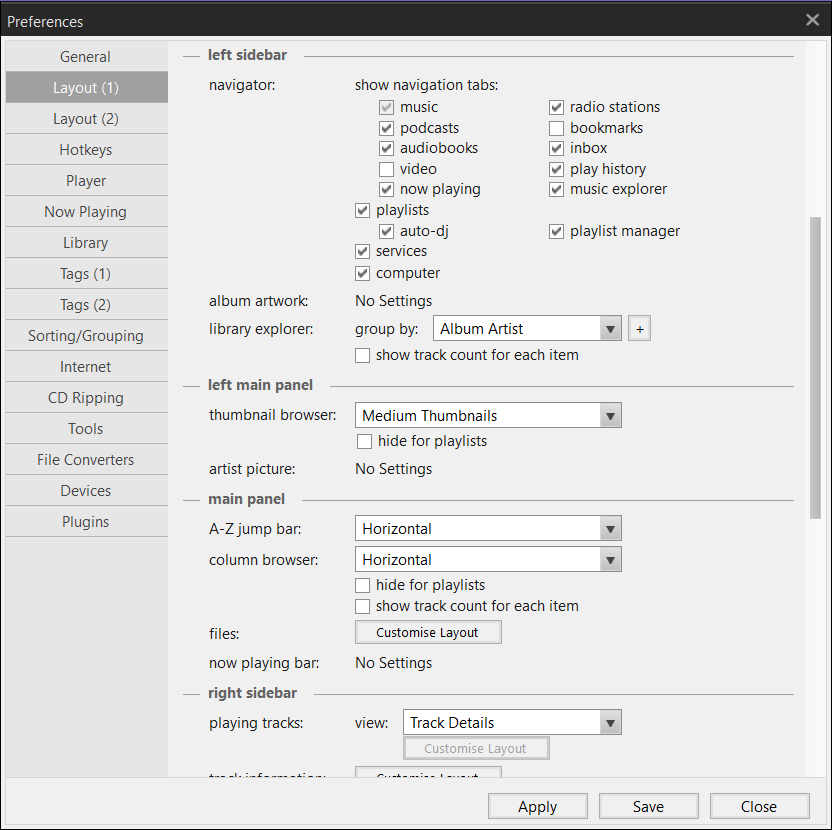This screenshot has width=832, height=830.
Task: Close the Preferences window
Action: [x=812, y=20]
